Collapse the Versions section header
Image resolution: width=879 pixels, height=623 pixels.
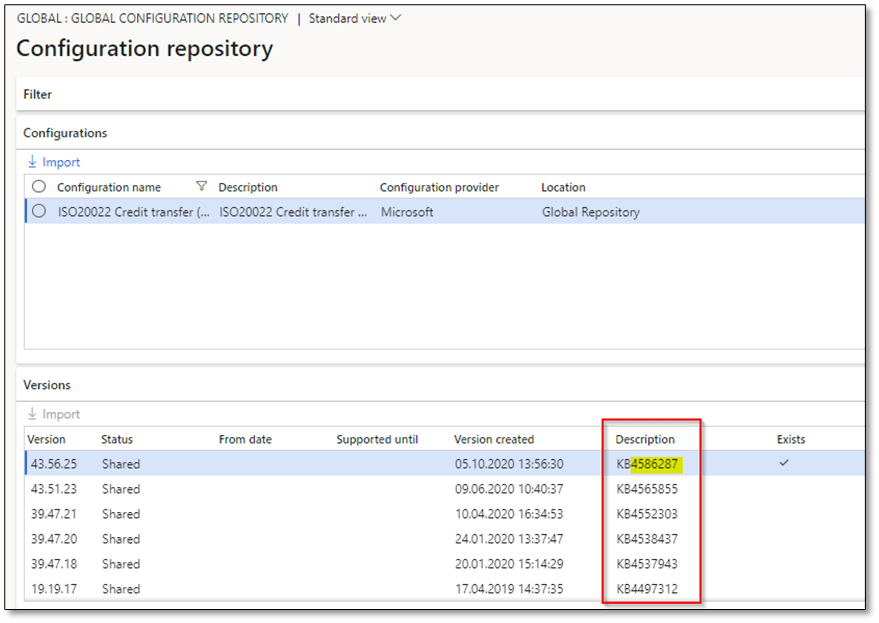pos(47,385)
